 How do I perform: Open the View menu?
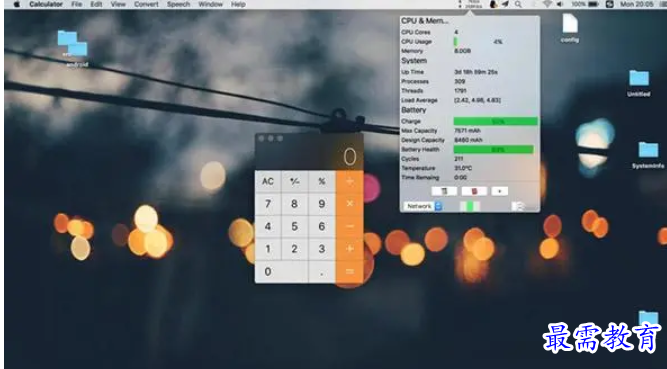pos(118,4)
